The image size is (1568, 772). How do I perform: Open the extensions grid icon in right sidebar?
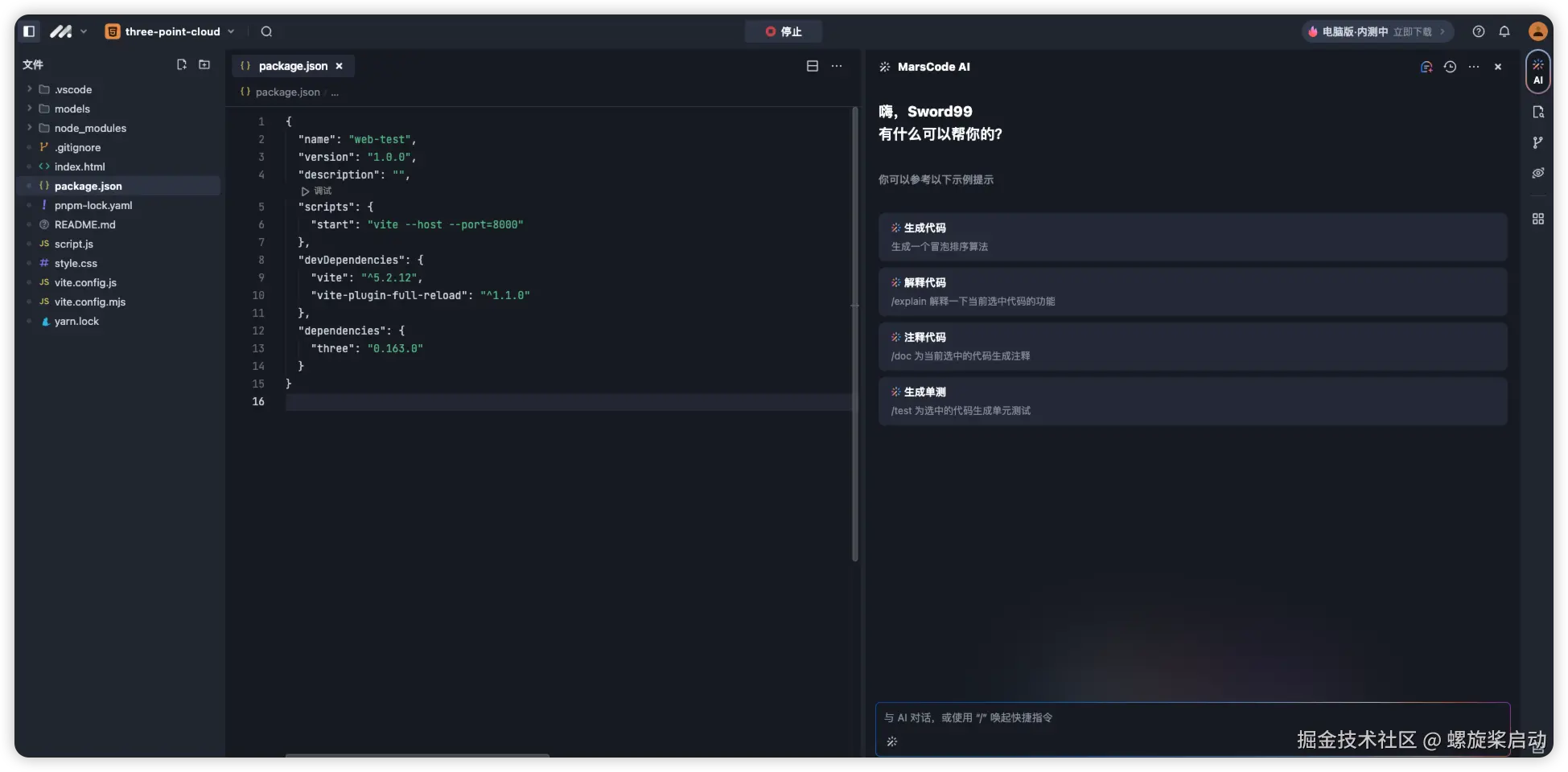(1538, 219)
